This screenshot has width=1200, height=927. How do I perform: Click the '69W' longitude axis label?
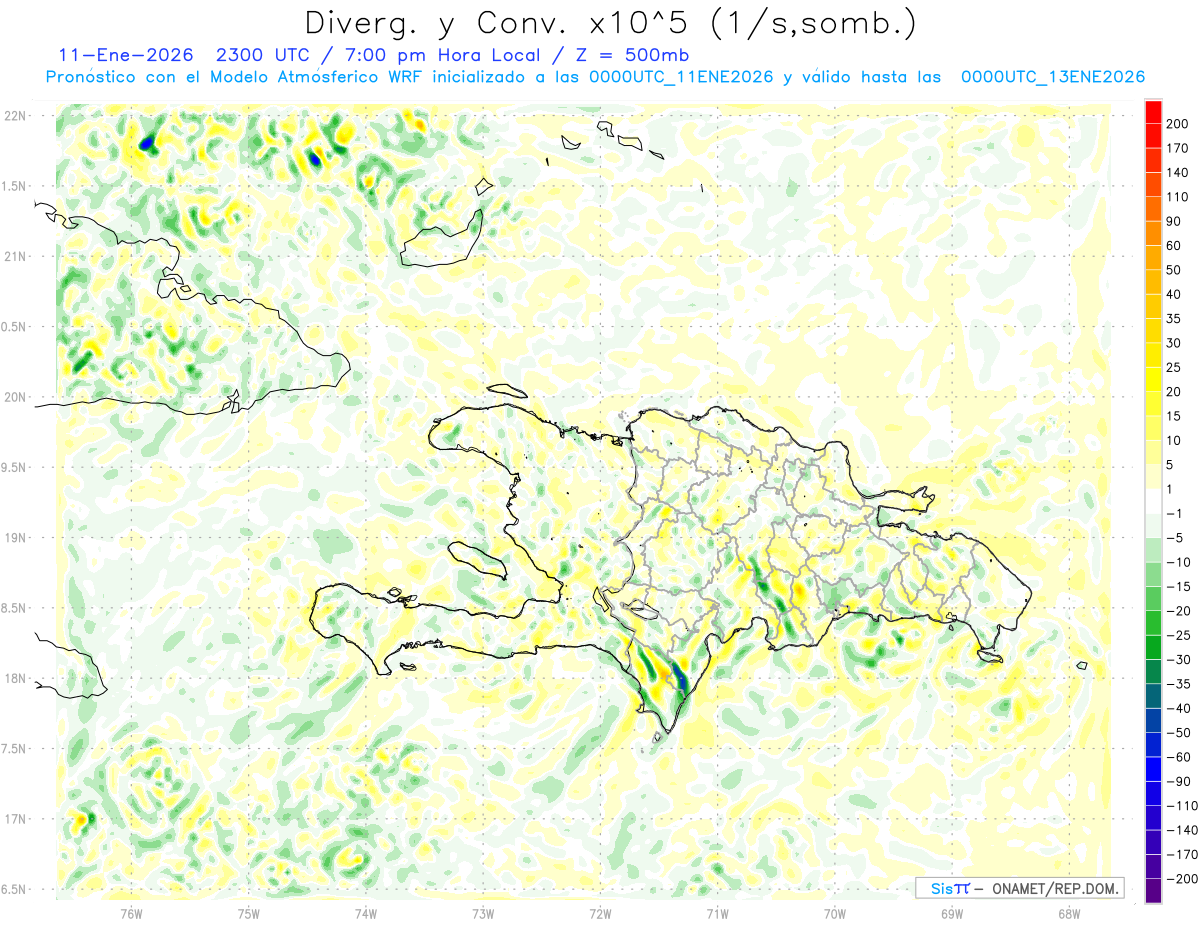pos(952,913)
